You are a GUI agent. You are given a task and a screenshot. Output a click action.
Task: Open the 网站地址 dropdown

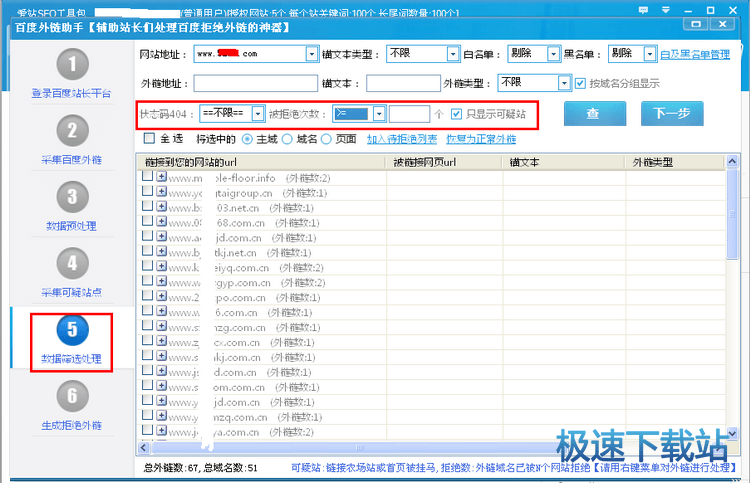tap(311, 54)
